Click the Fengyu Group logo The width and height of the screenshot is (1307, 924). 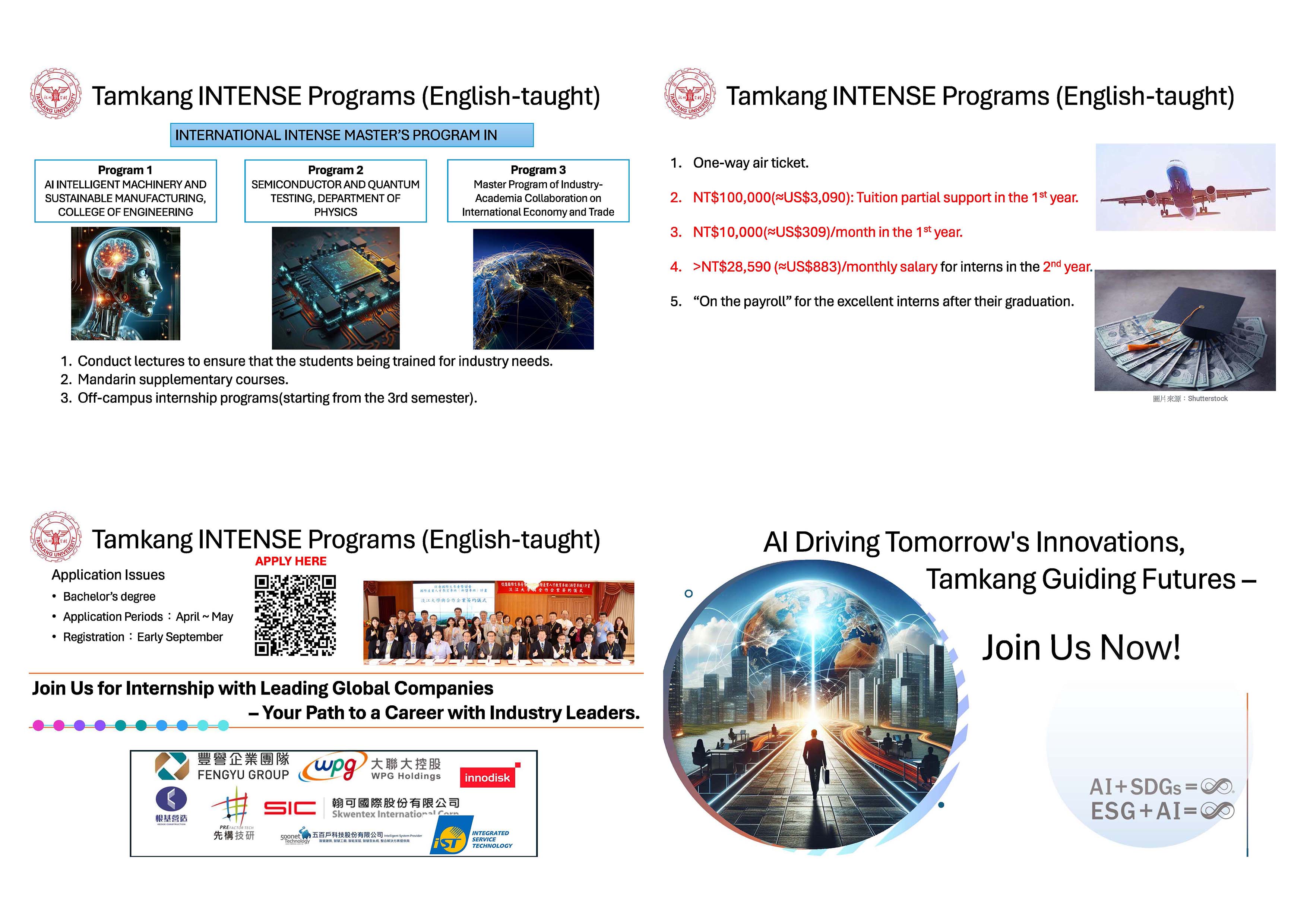(222, 766)
